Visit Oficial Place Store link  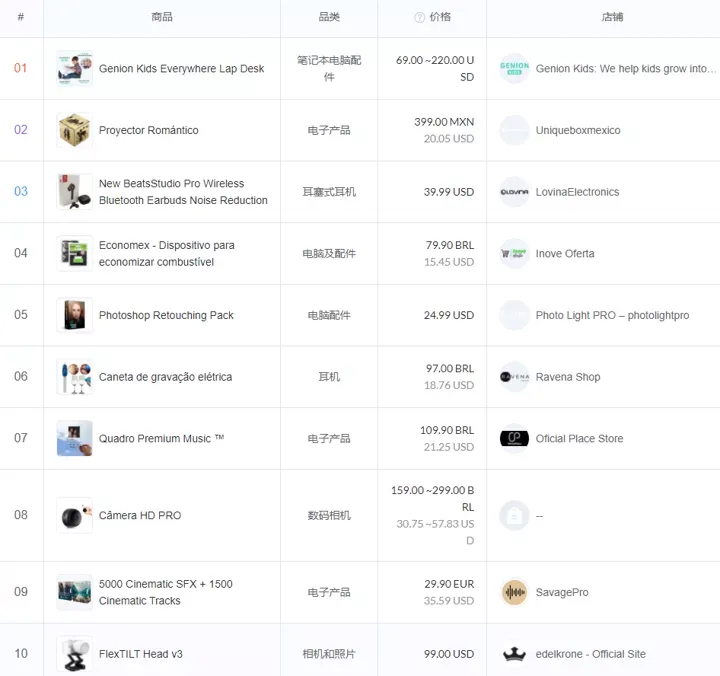[579, 439]
